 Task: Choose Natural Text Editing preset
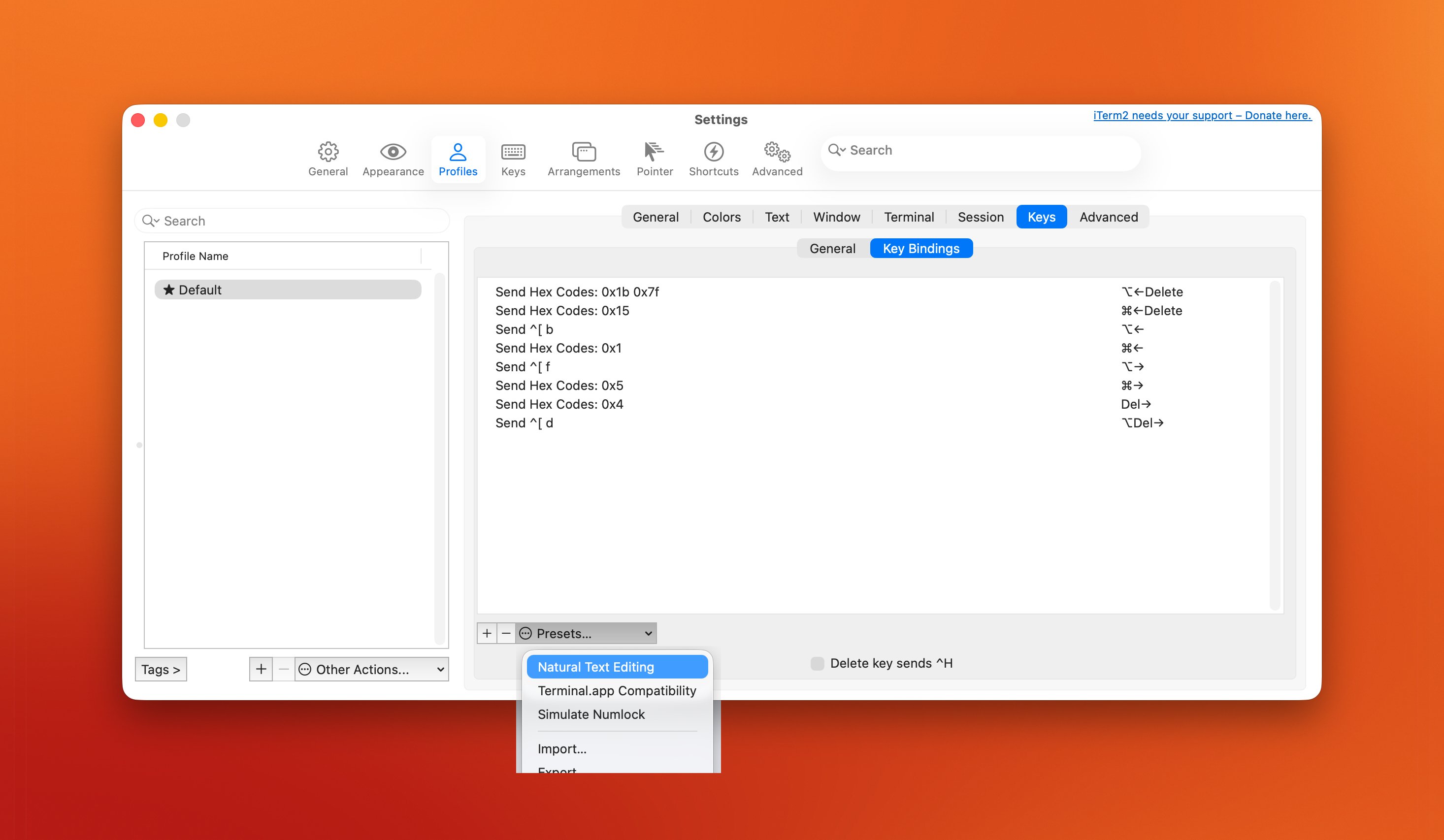tap(595, 667)
